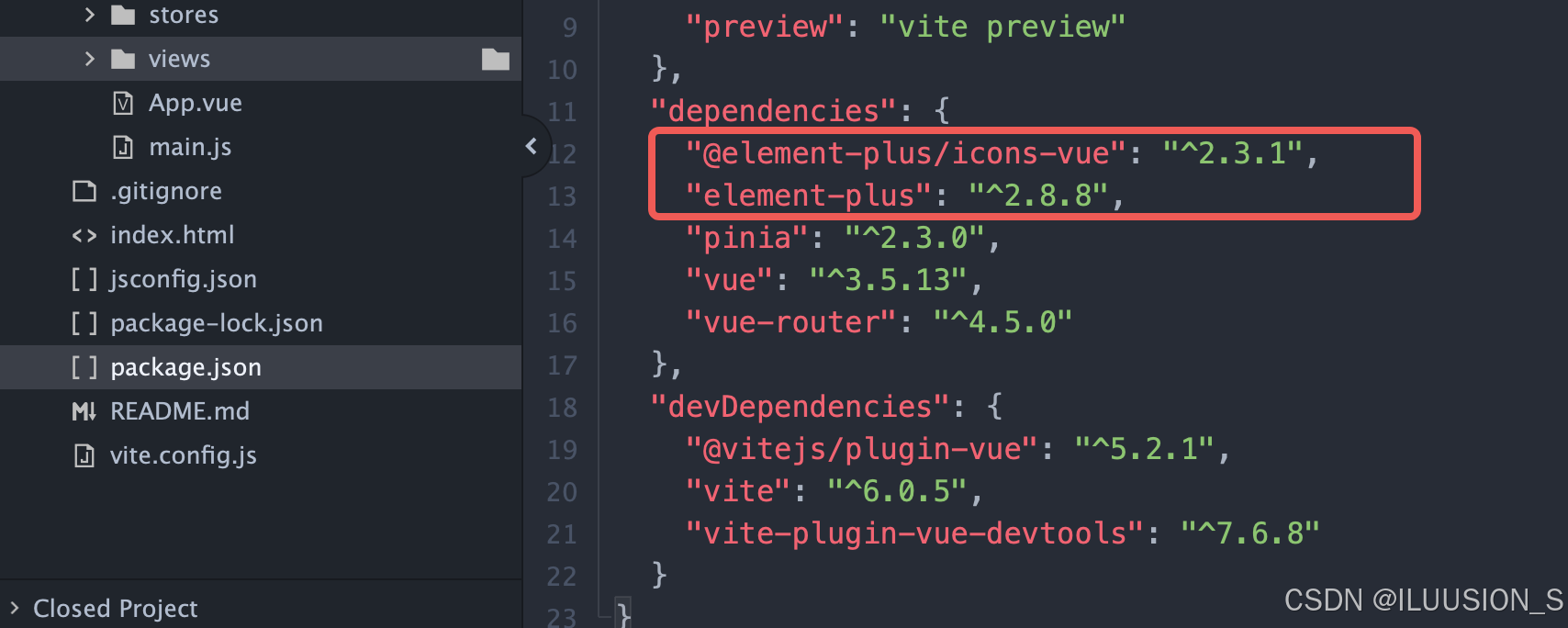Select package.json in the tree
This screenshot has height=628, width=1568.
coord(186,367)
